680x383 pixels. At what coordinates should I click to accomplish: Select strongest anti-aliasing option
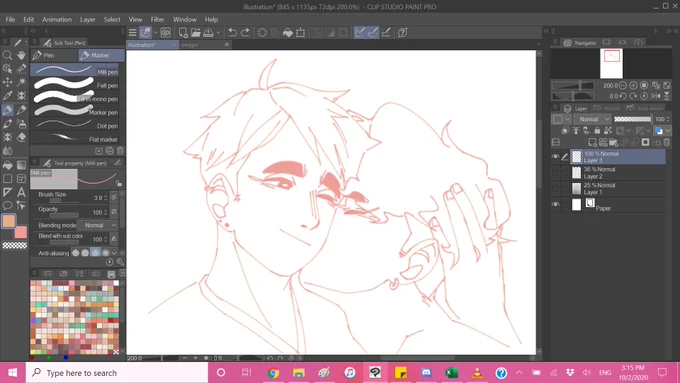point(106,253)
